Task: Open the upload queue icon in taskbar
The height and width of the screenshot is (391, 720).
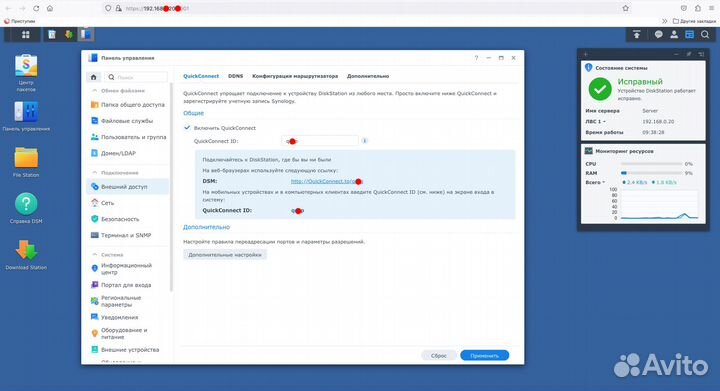Action: click(636, 34)
